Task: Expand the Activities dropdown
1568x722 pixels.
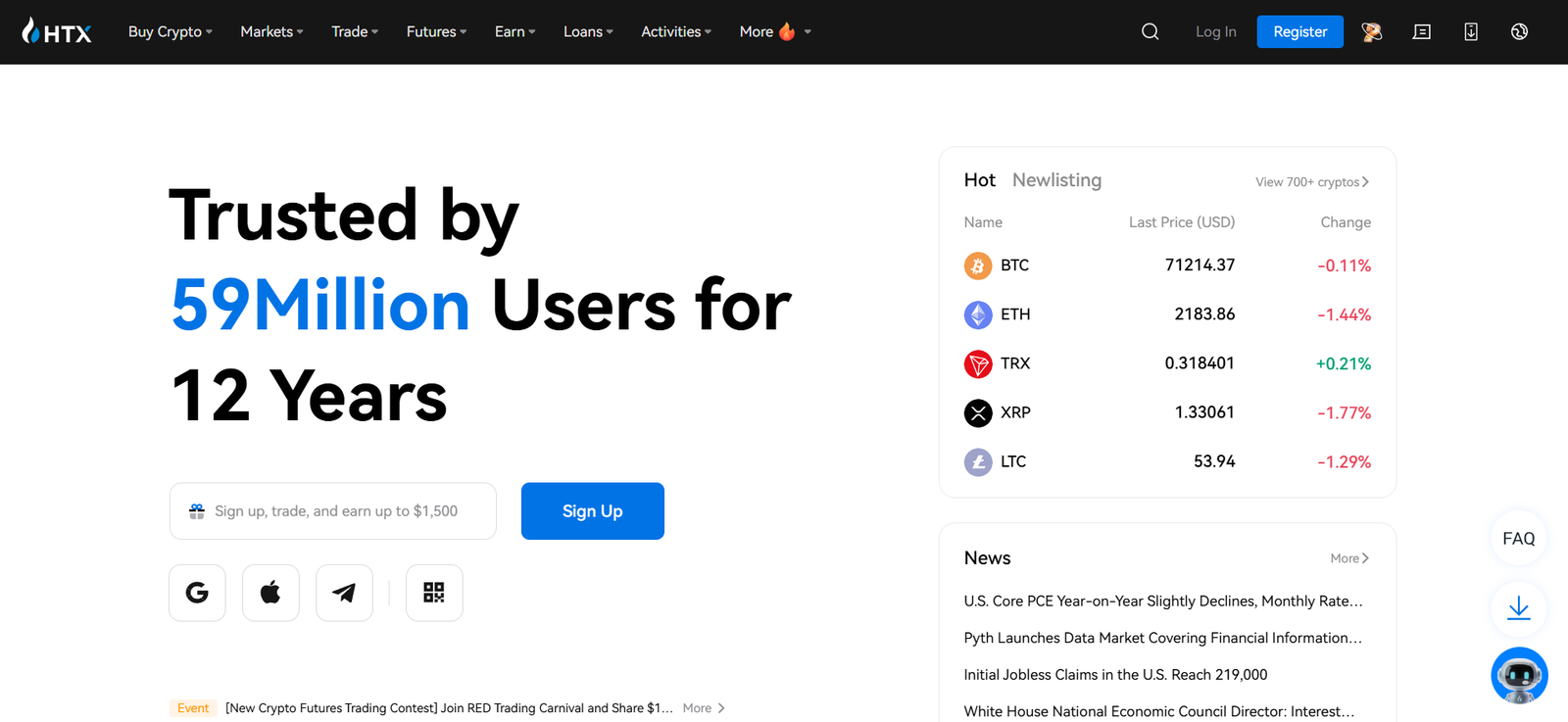Action: coord(676,31)
